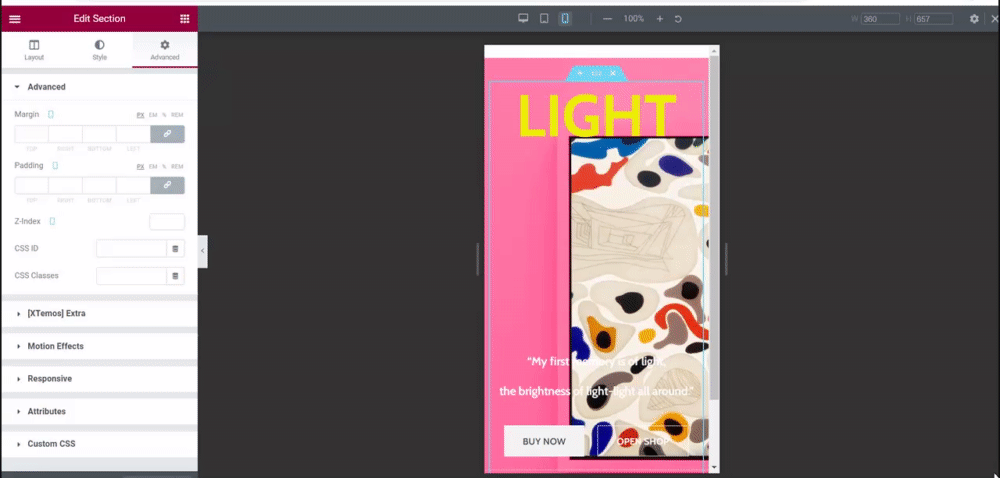Set Padding unit to REM
Viewport: 1000px width, 478px height.
[177, 166]
